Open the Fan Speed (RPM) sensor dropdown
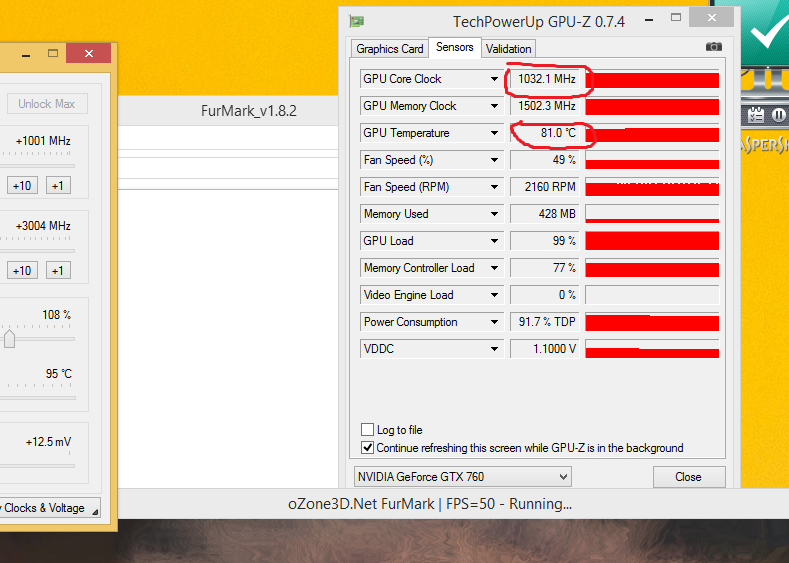Image resolution: width=789 pixels, height=563 pixels. (494, 187)
